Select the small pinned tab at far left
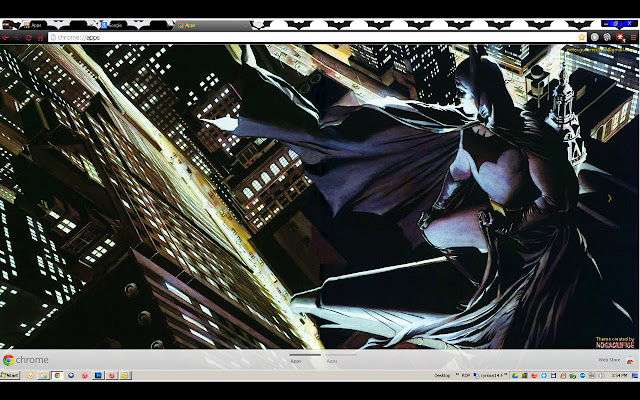 [7, 25]
